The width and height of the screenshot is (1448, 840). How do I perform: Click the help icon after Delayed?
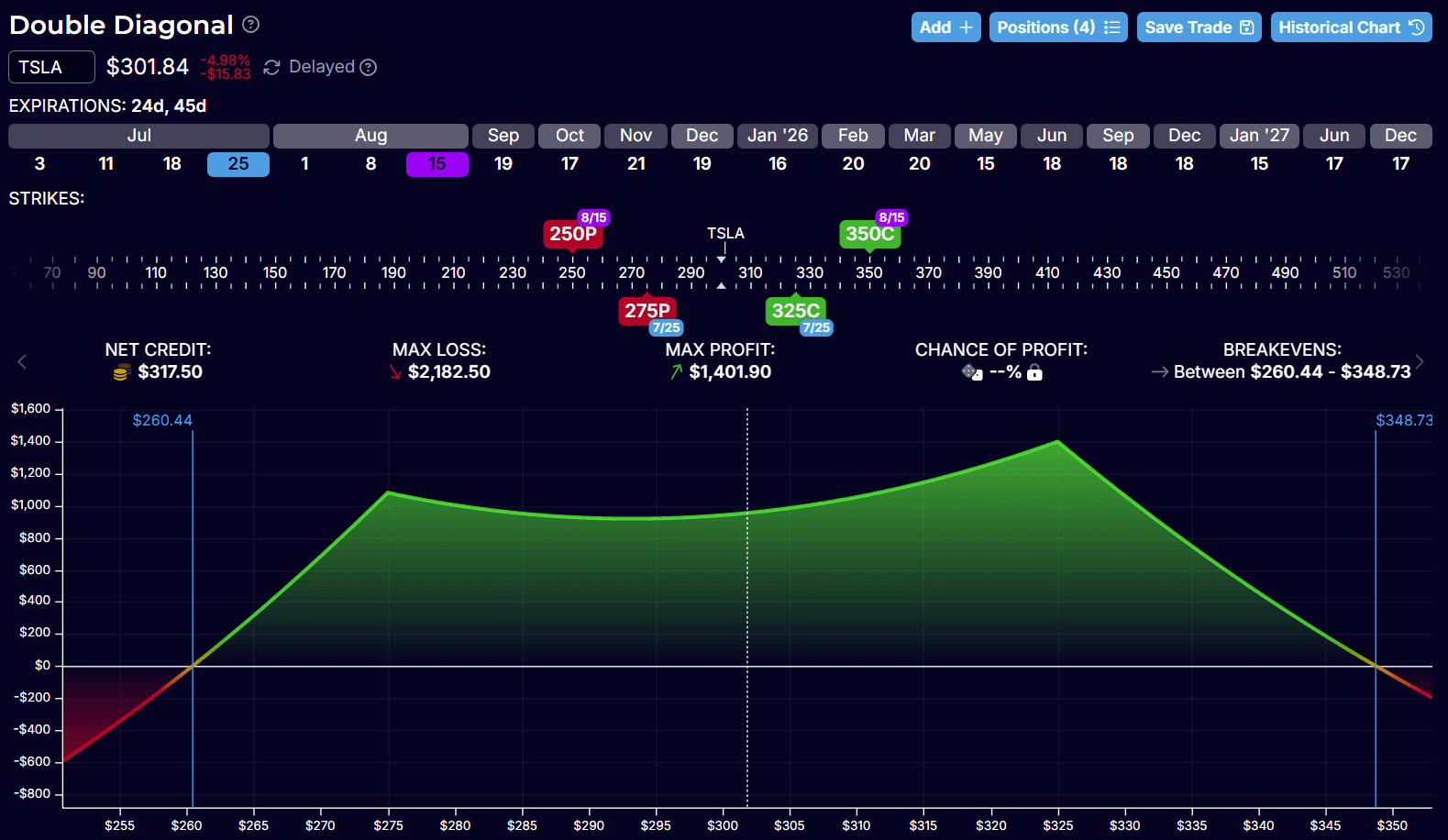[369, 67]
